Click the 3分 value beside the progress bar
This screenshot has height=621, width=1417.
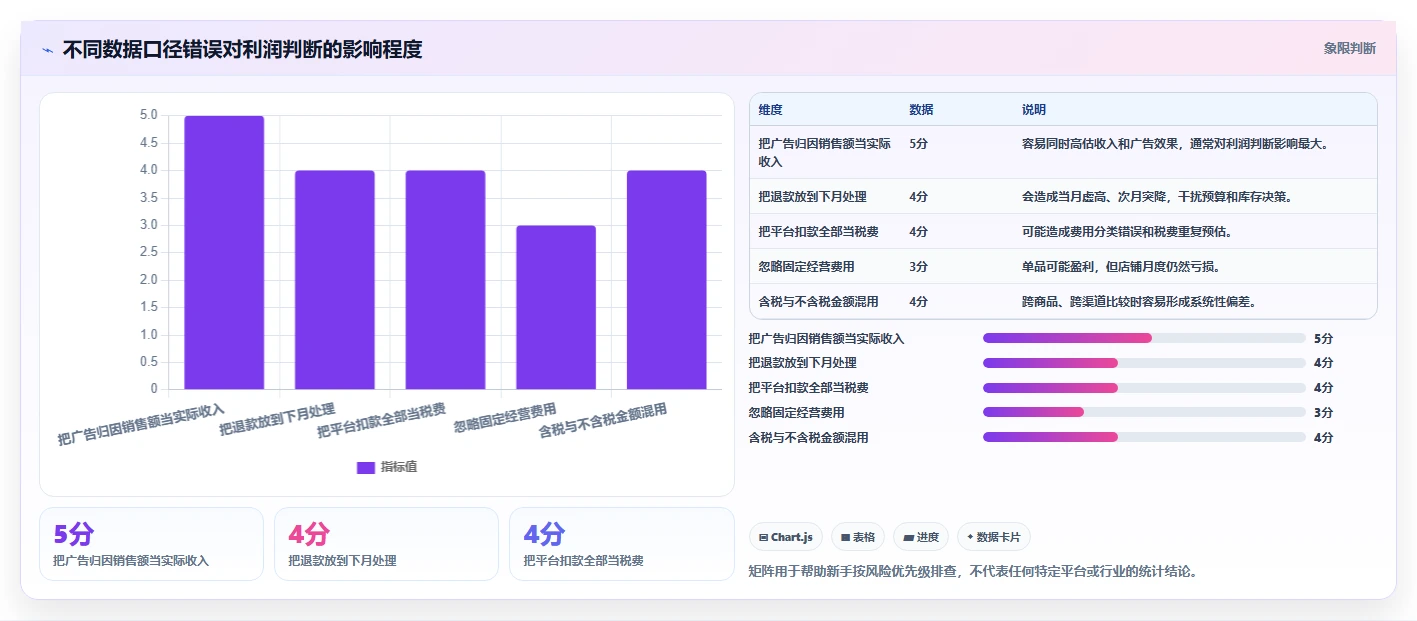pos(1323,412)
